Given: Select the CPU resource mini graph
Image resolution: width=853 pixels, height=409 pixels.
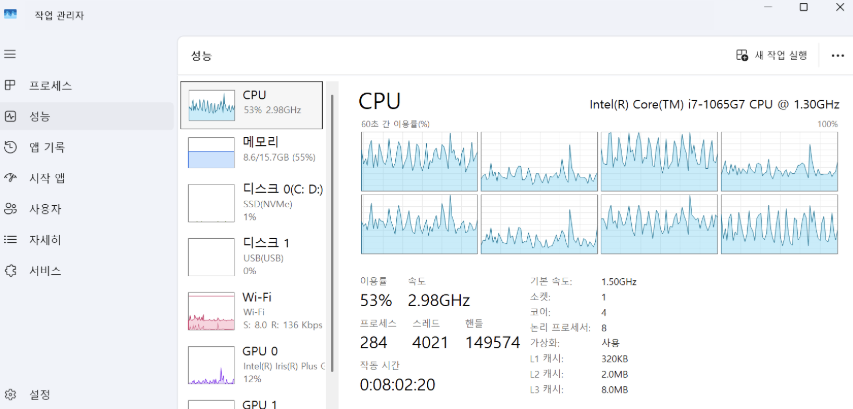Looking at the screenshot, I should click(x=211, y=104).
